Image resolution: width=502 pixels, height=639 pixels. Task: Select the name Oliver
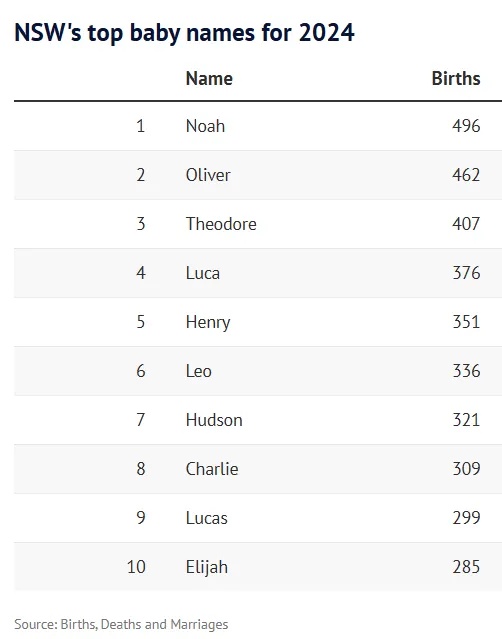[208, 175]
